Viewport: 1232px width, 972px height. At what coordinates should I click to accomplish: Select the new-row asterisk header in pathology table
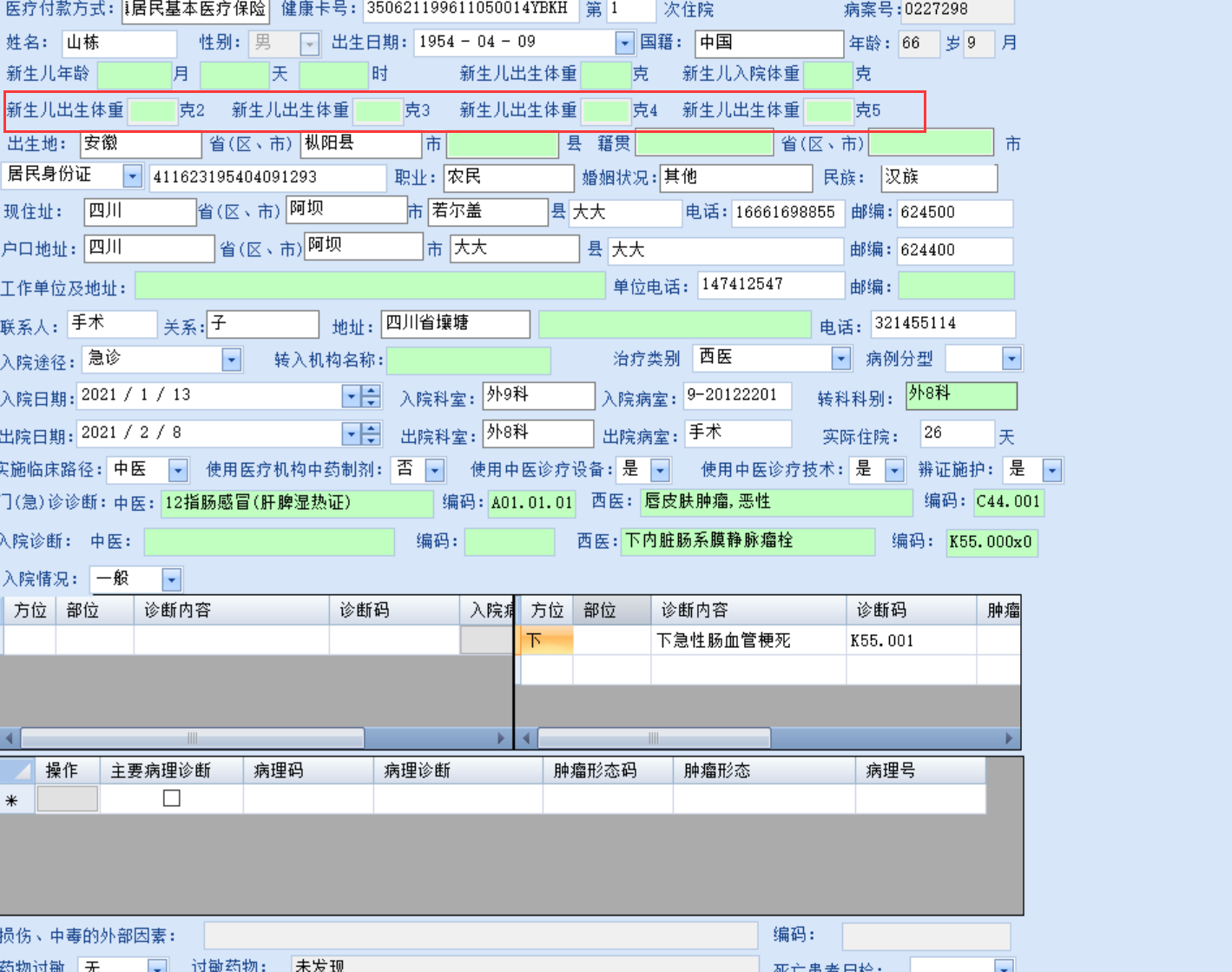tap(17, 799)
